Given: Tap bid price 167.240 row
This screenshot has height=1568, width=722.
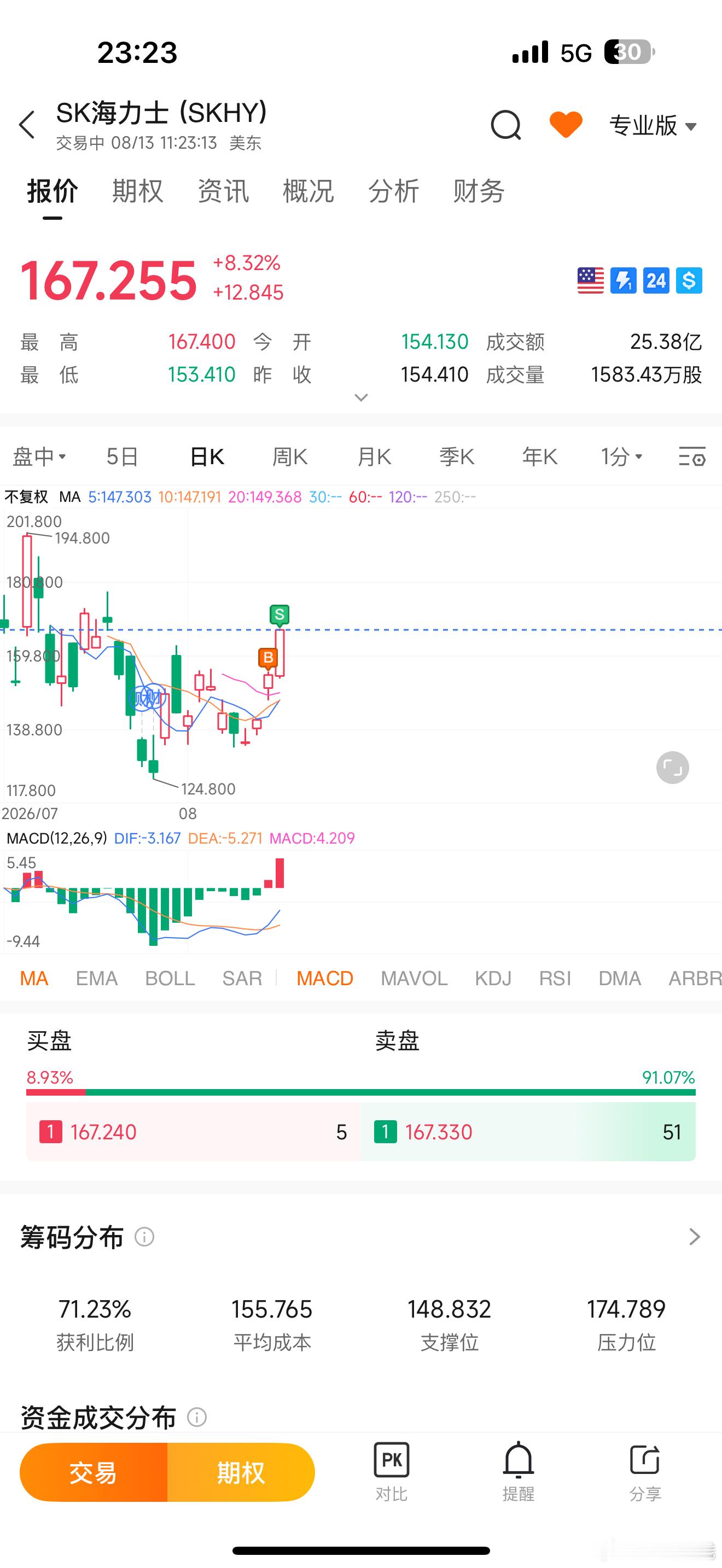Looking at the screenshot, I should pos(194,1132).
